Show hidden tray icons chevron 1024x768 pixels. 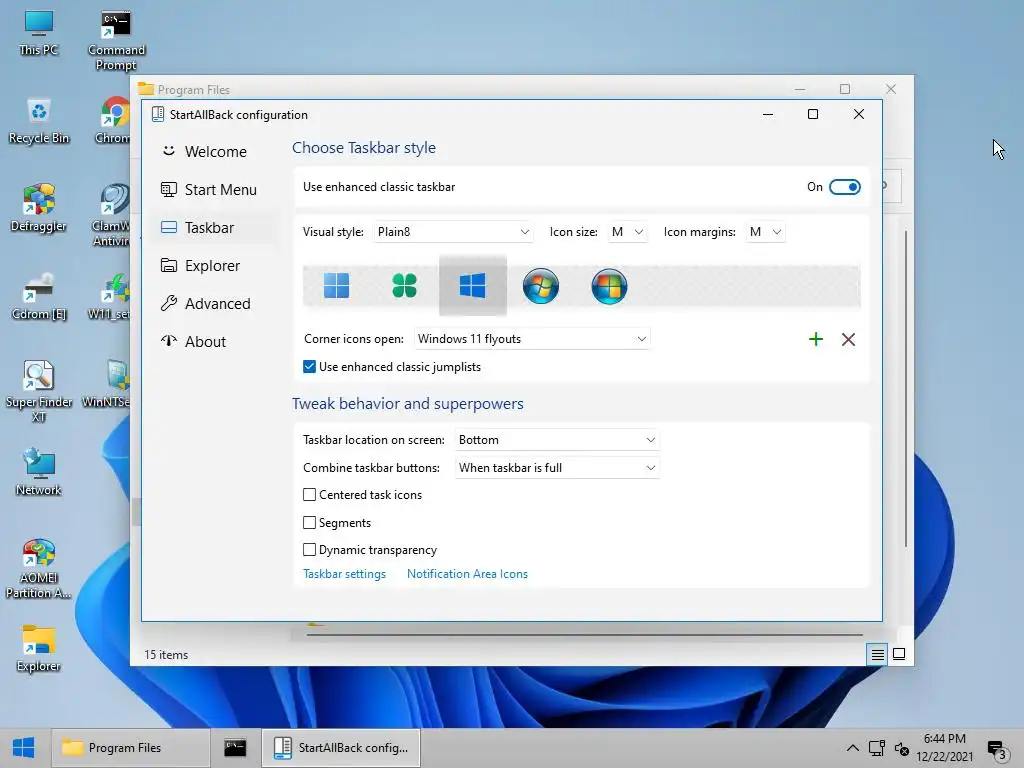(x=852, y=748)
